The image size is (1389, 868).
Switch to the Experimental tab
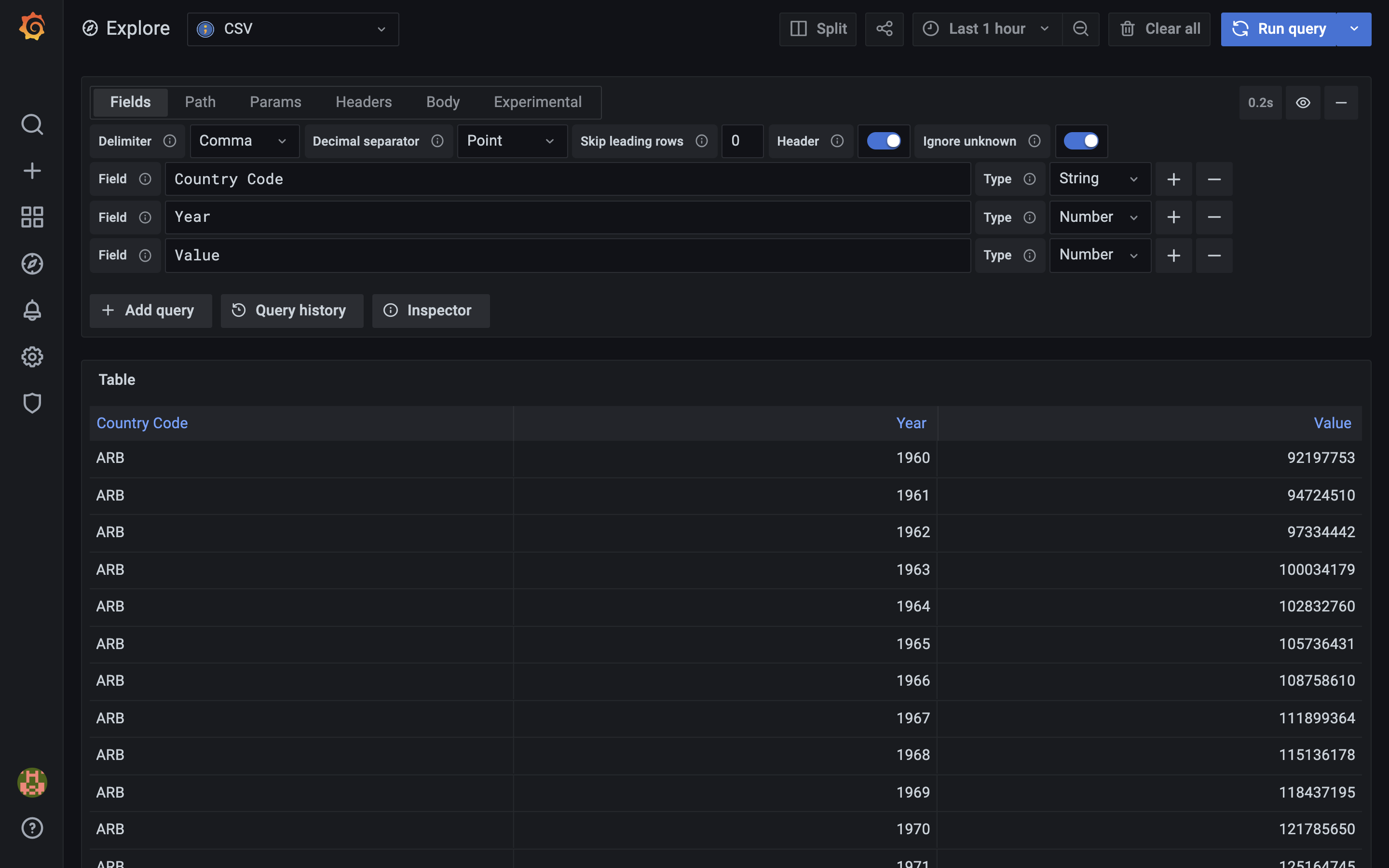(x=537, y=102)
